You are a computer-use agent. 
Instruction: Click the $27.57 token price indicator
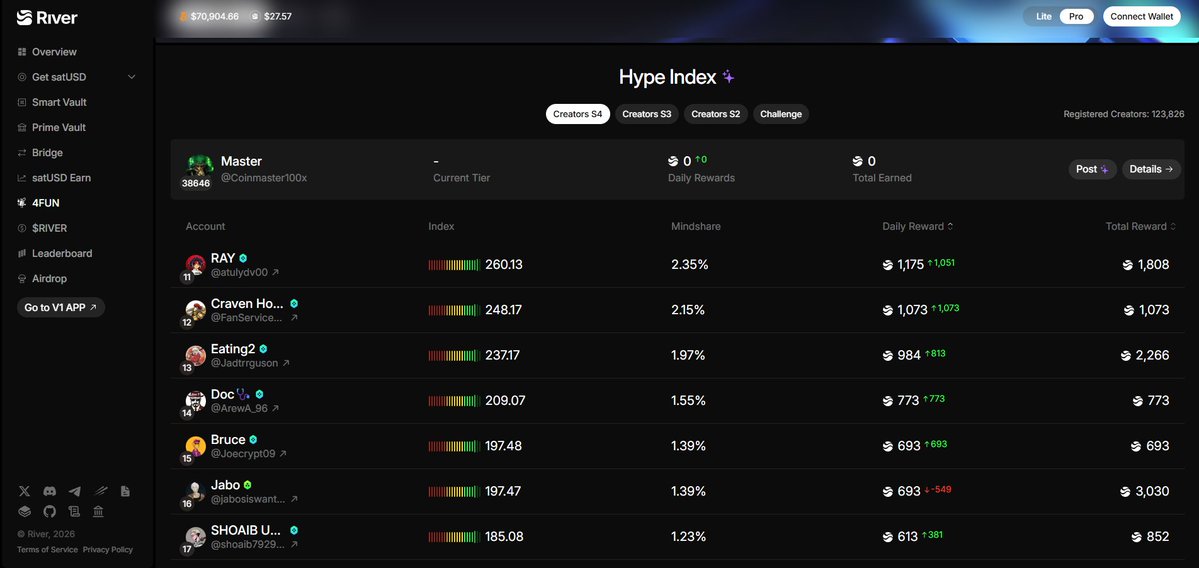271,16
